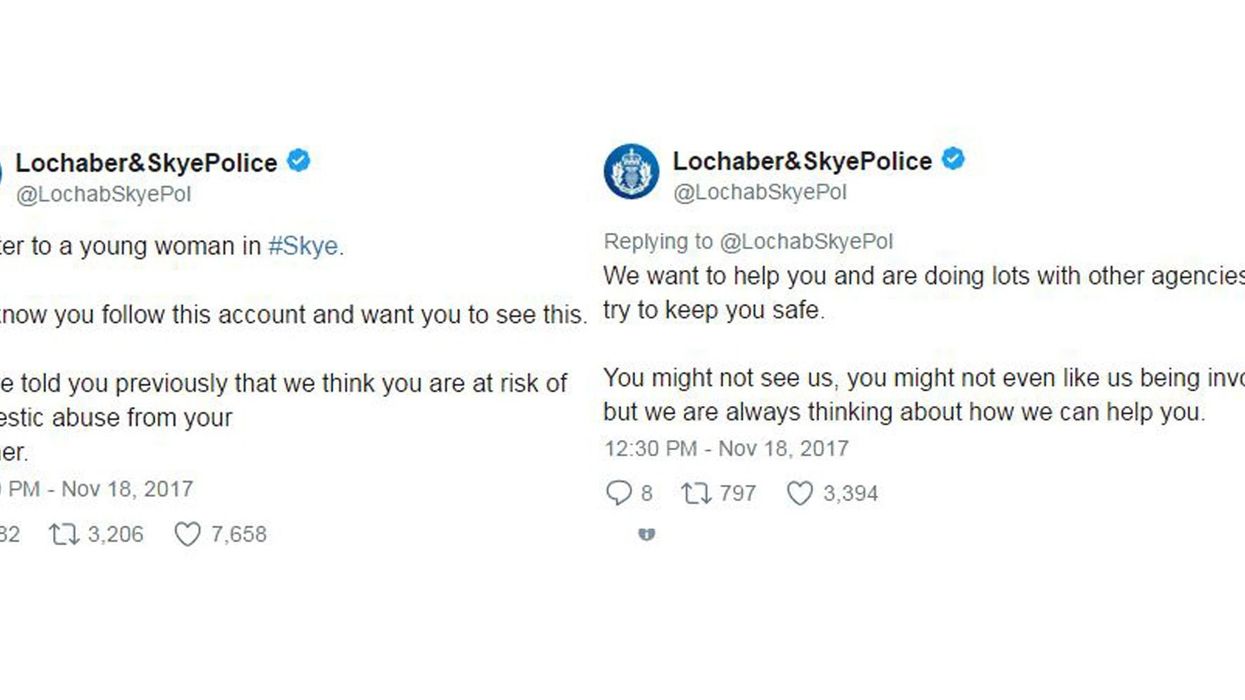The image size is (1245, 700).
Task: Click small gray badge icon below reply count
Action: click(646, 535)
